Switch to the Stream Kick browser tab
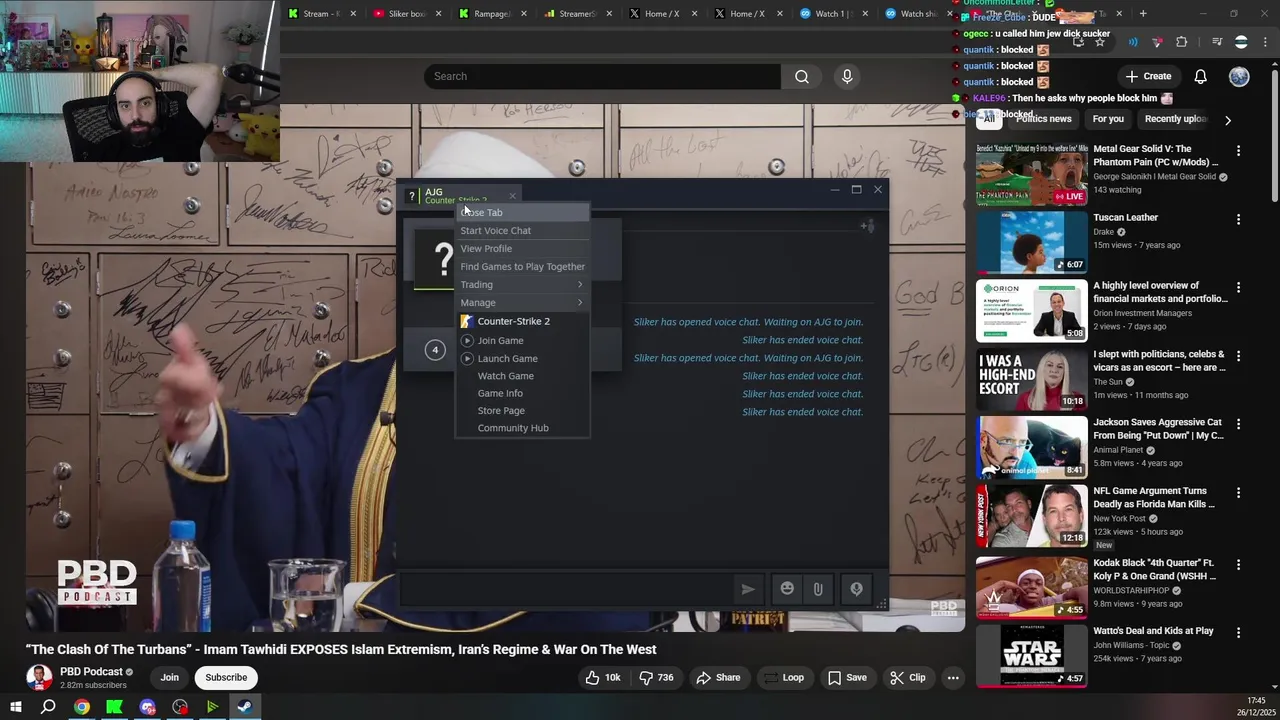Screen dimensions: 1280x720 pos(320,13)
